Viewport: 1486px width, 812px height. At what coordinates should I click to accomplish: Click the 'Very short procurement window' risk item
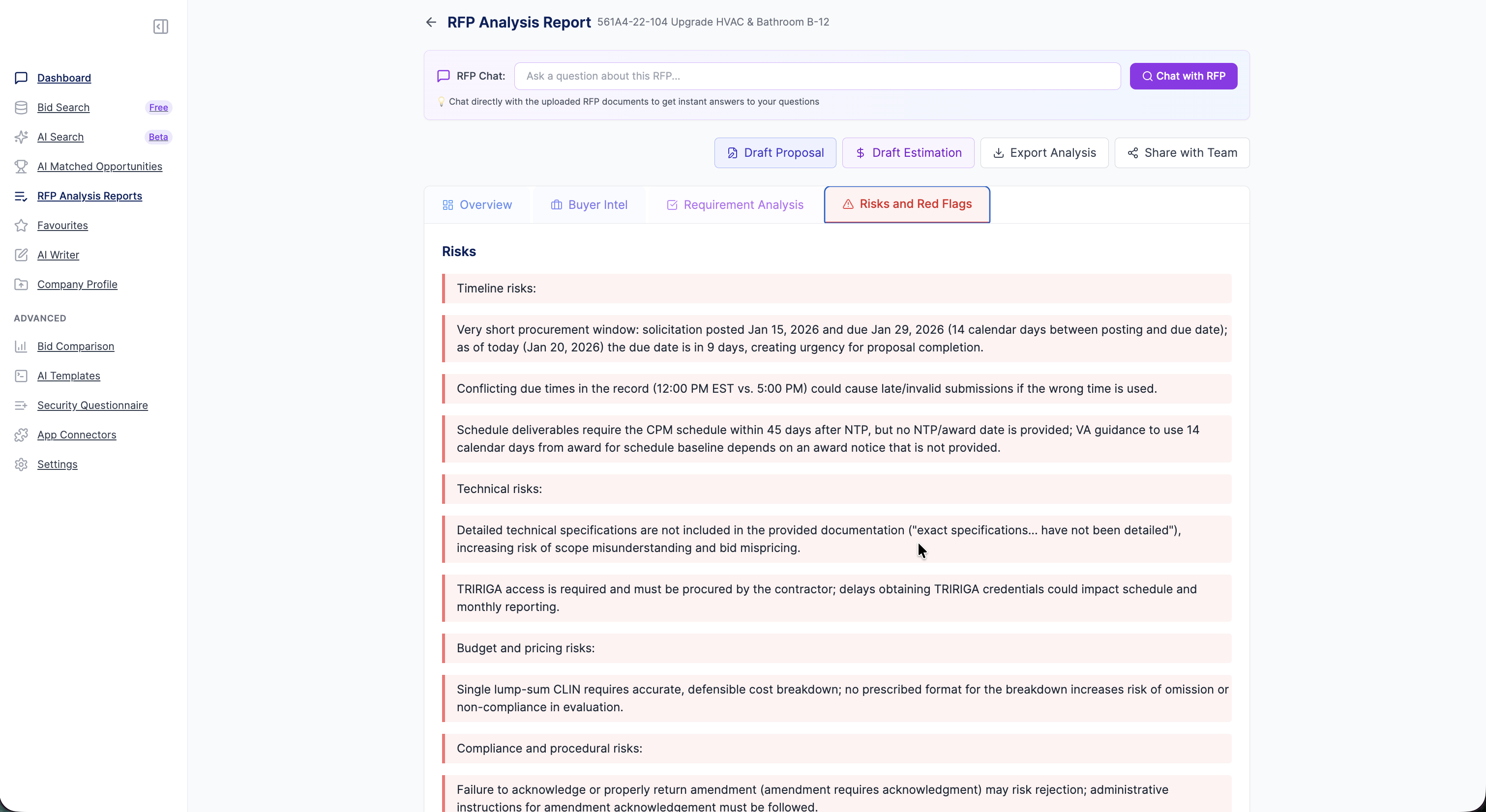tap(837, 339)
